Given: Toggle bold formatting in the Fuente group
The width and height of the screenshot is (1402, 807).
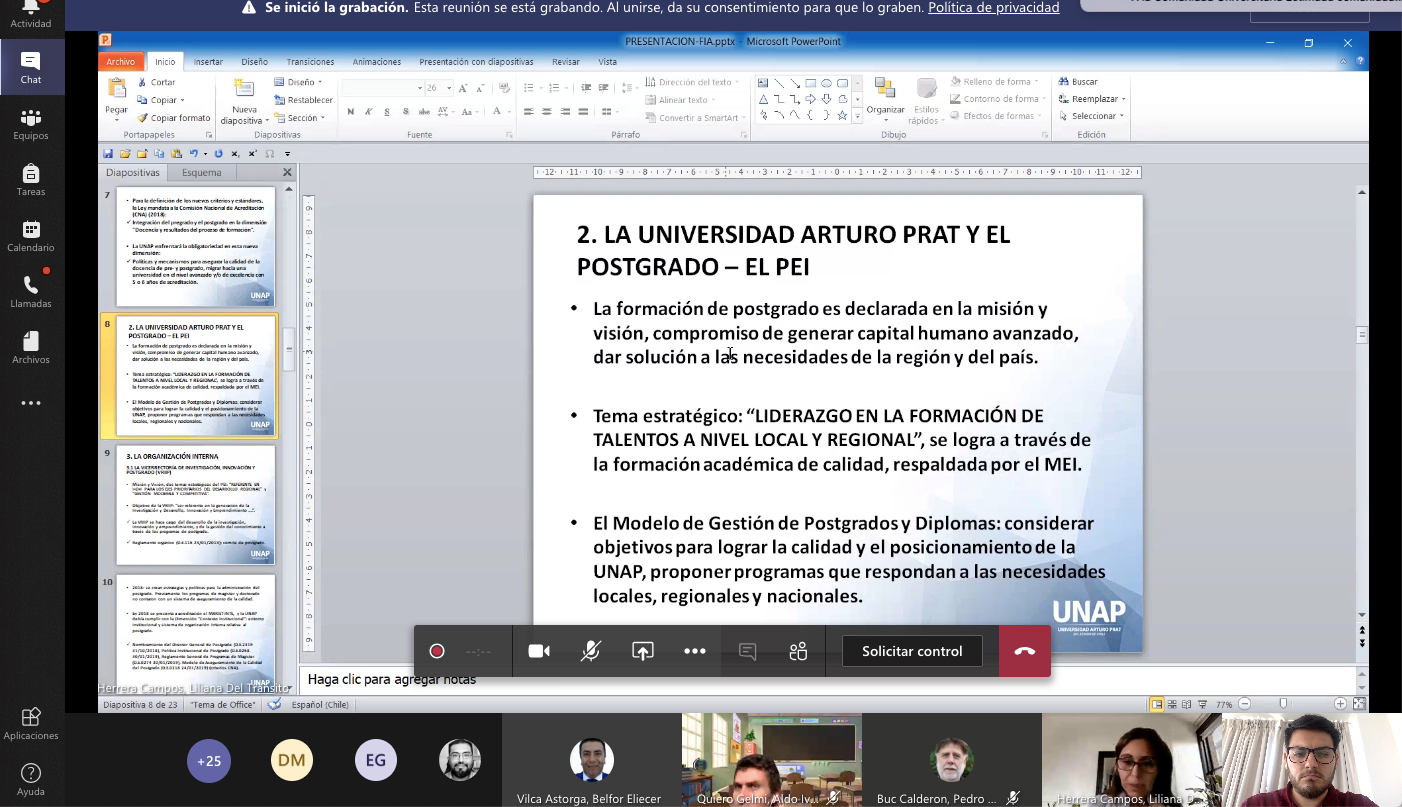Looking at the screenshot, I should (351, 112).
